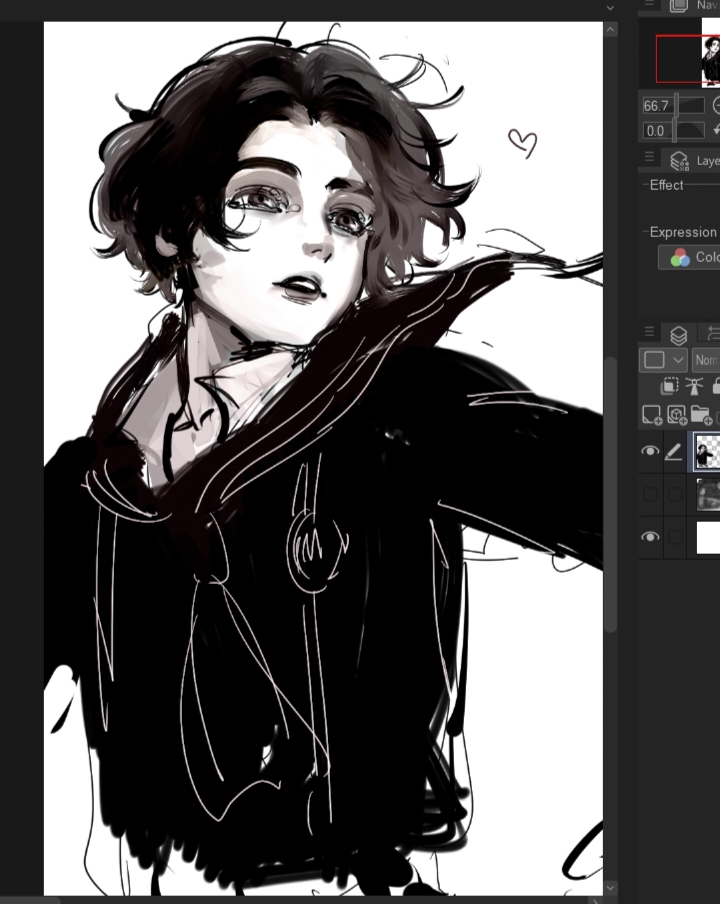Click the Color expression button
The height and width of the screenshot is (904, 720).
click(x=689, y=257)
